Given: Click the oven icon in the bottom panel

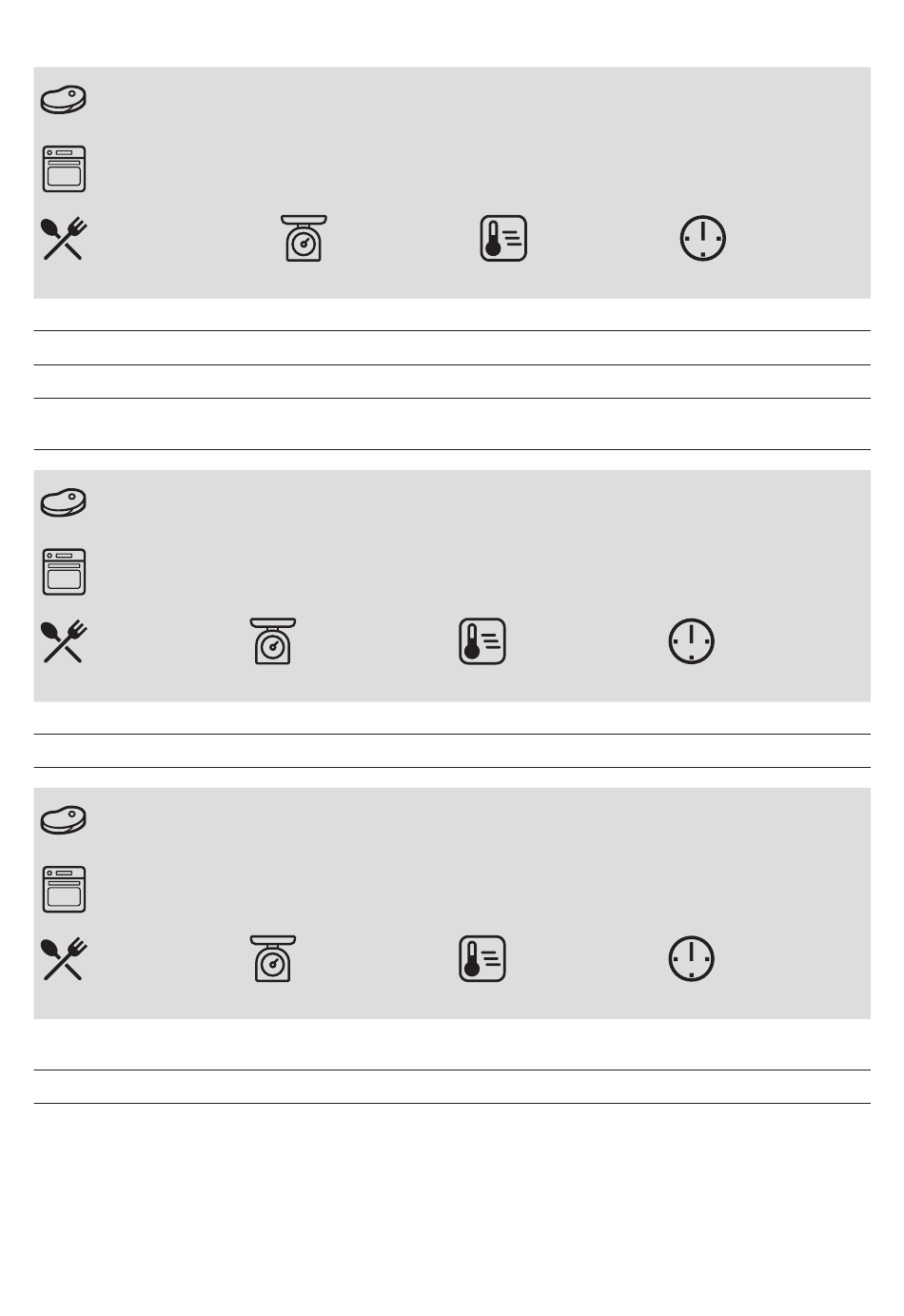Looking at the screenshot, I should click(x=64, y=890).
